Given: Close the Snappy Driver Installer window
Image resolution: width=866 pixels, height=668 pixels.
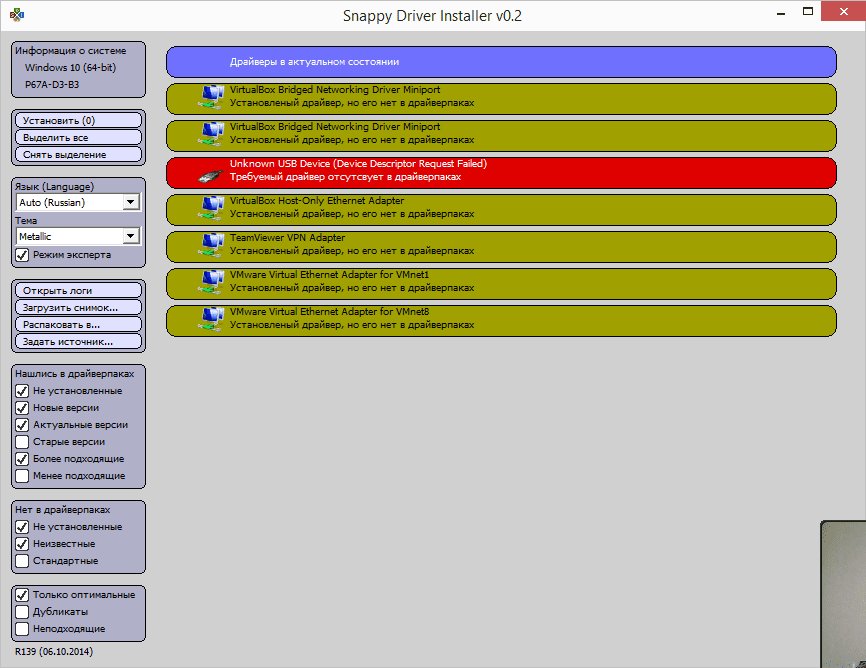Looking at the screenshot, I should coord(843,12).
